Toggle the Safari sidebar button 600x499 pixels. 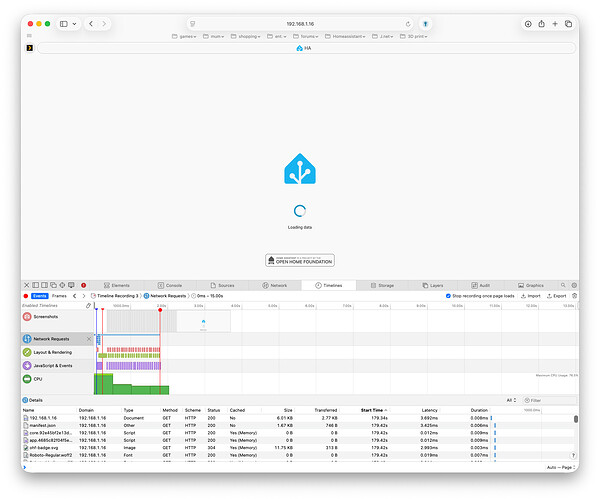coord(64,24)
